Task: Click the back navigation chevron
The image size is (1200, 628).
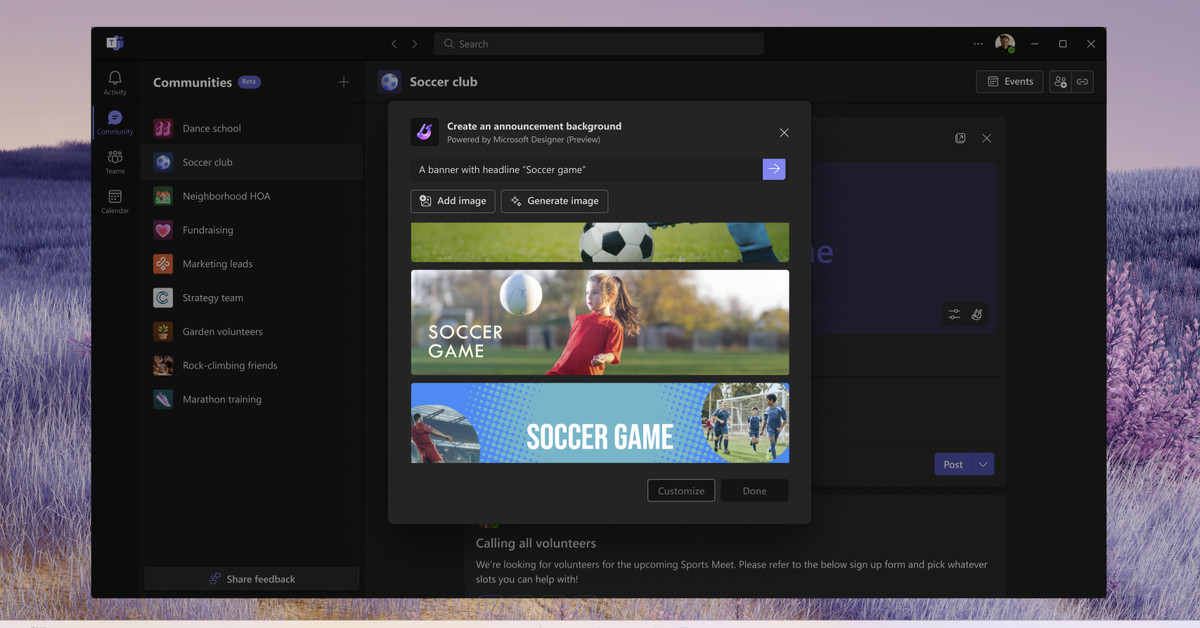Action: pyautogui.click(x=393, y=44)
